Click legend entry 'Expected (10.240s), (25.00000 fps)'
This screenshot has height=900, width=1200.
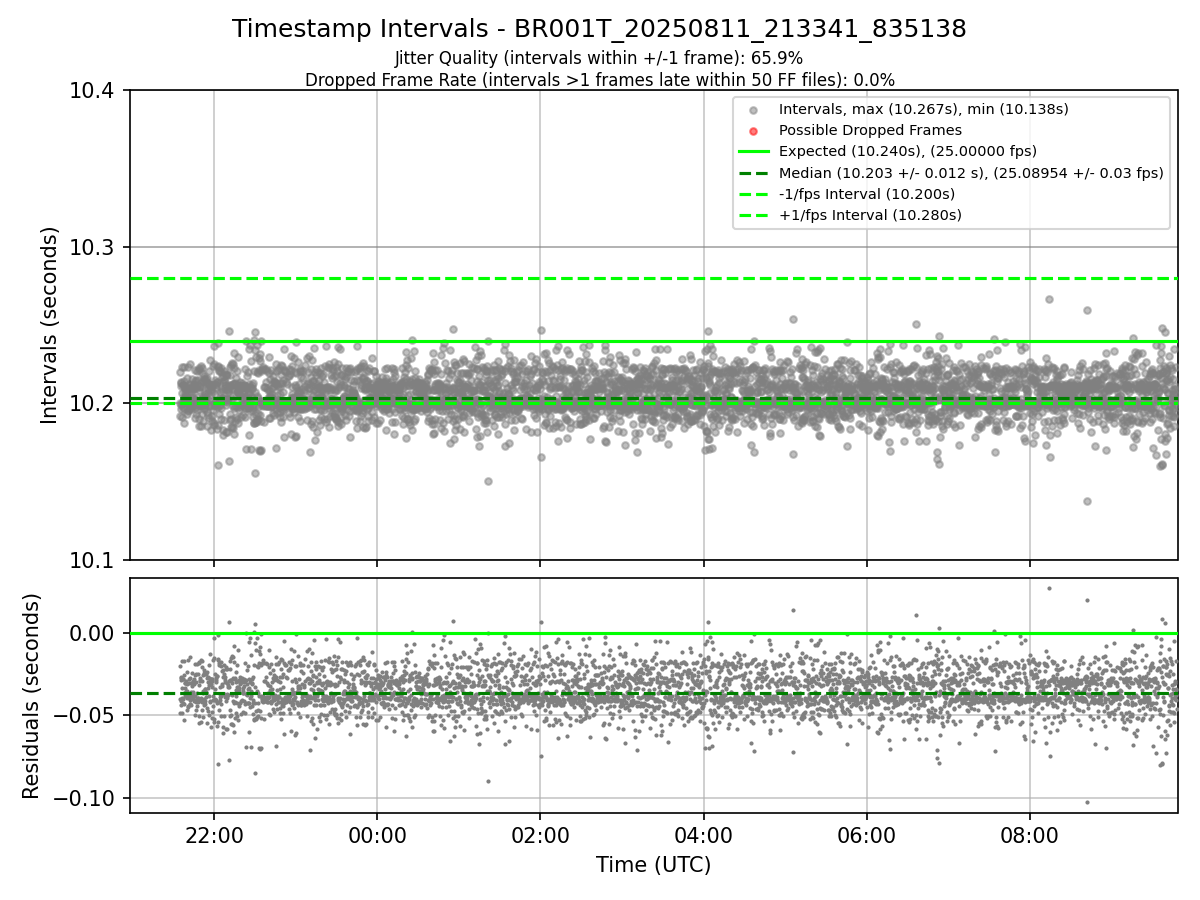coord(907,151)
